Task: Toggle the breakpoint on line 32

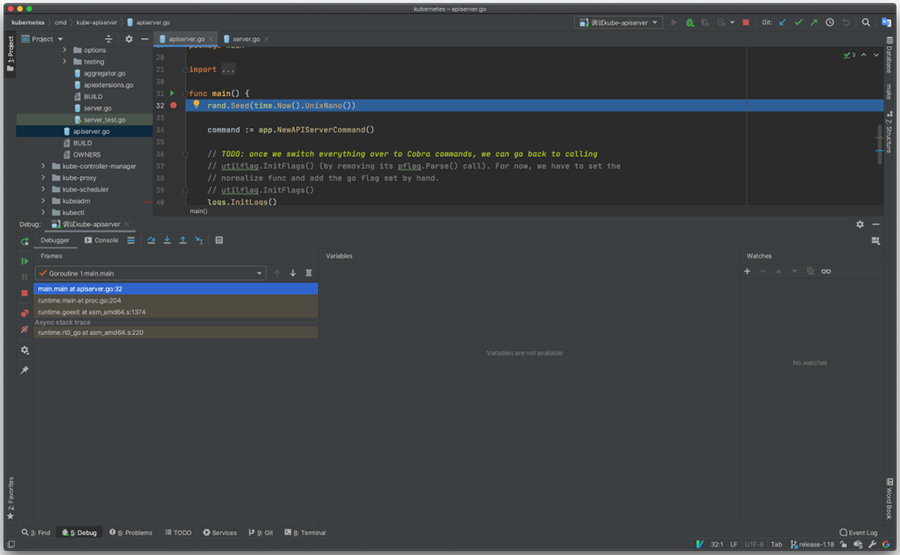Action: click(x=173, y=105)
